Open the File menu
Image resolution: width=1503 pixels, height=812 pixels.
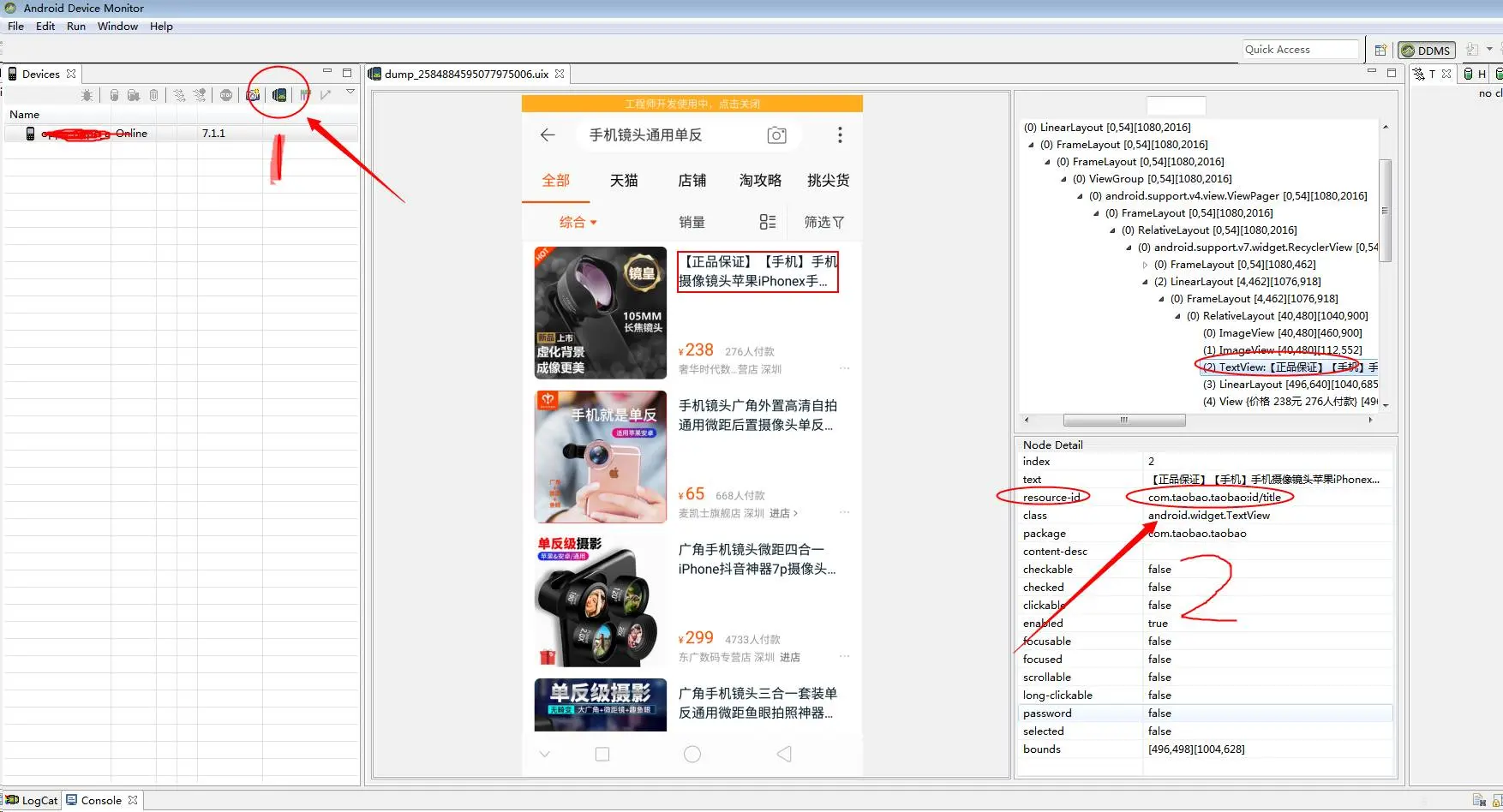coord(15,27)
